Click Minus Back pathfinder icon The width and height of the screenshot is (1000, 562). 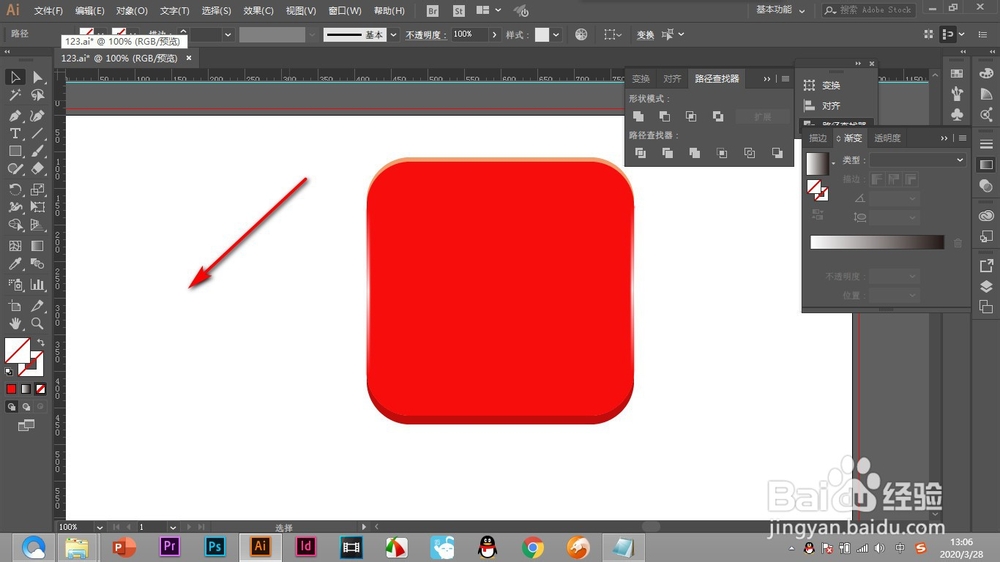777,153
